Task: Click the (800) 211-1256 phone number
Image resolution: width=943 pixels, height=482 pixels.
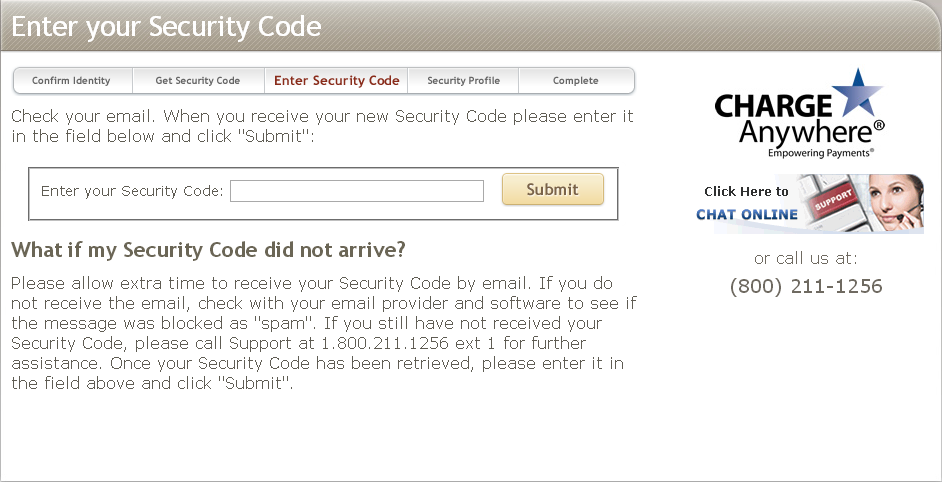Action: point(806,287)
